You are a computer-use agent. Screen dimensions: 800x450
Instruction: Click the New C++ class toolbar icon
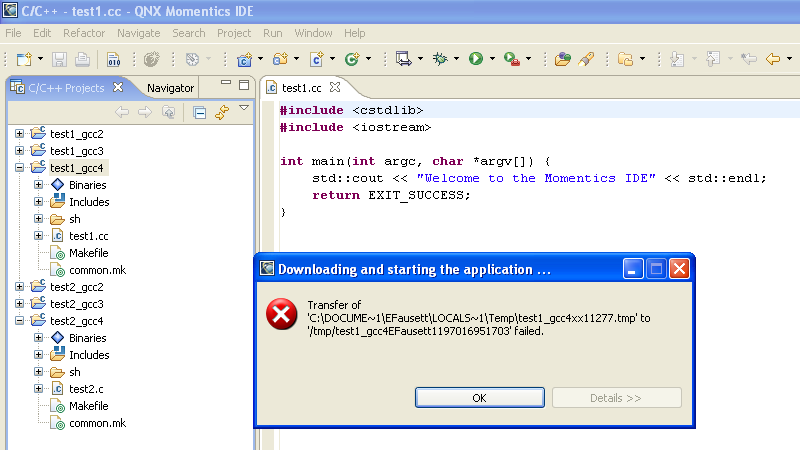click(x=316, y=59)
